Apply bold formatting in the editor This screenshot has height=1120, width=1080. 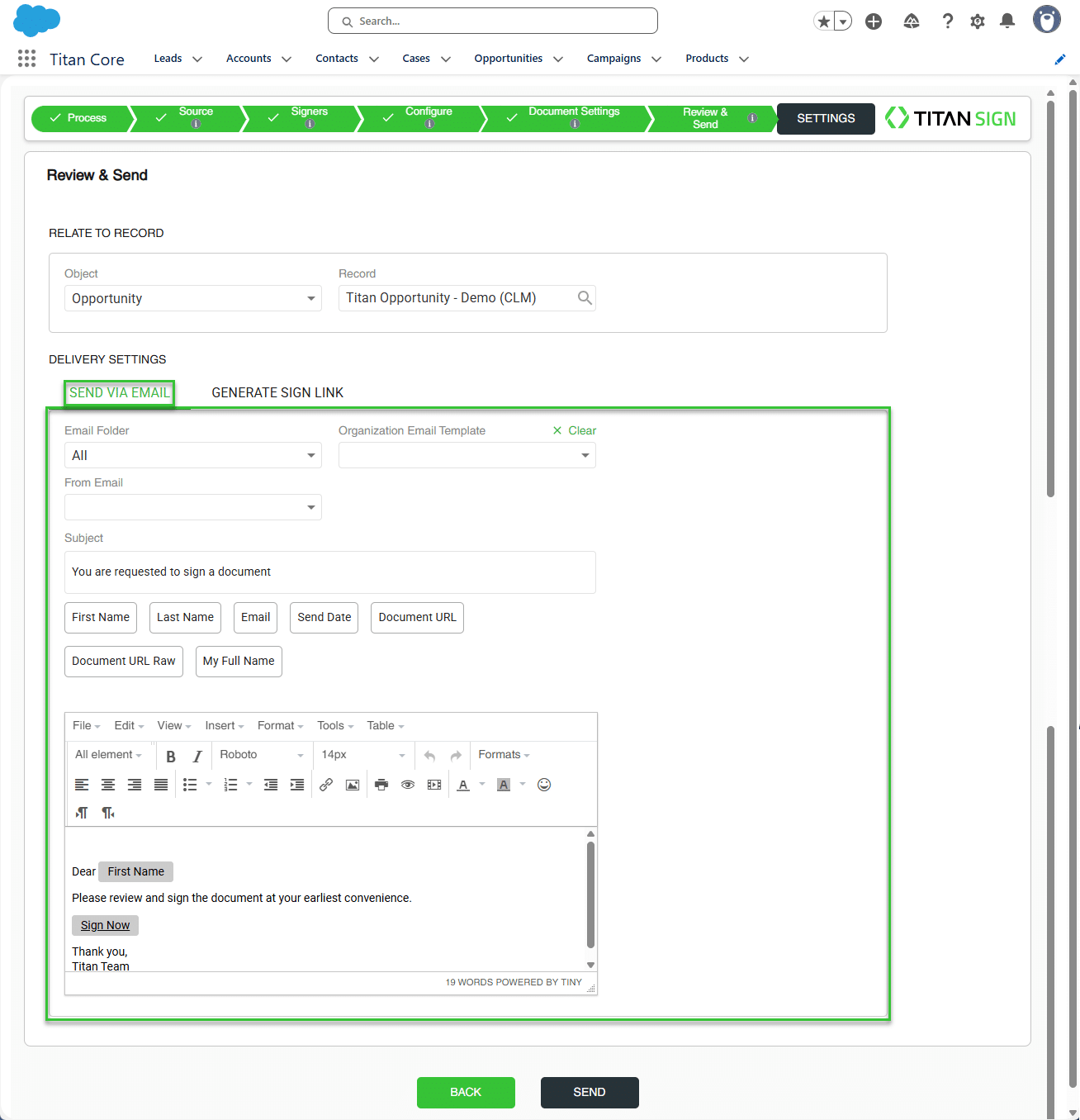[171, 755]
